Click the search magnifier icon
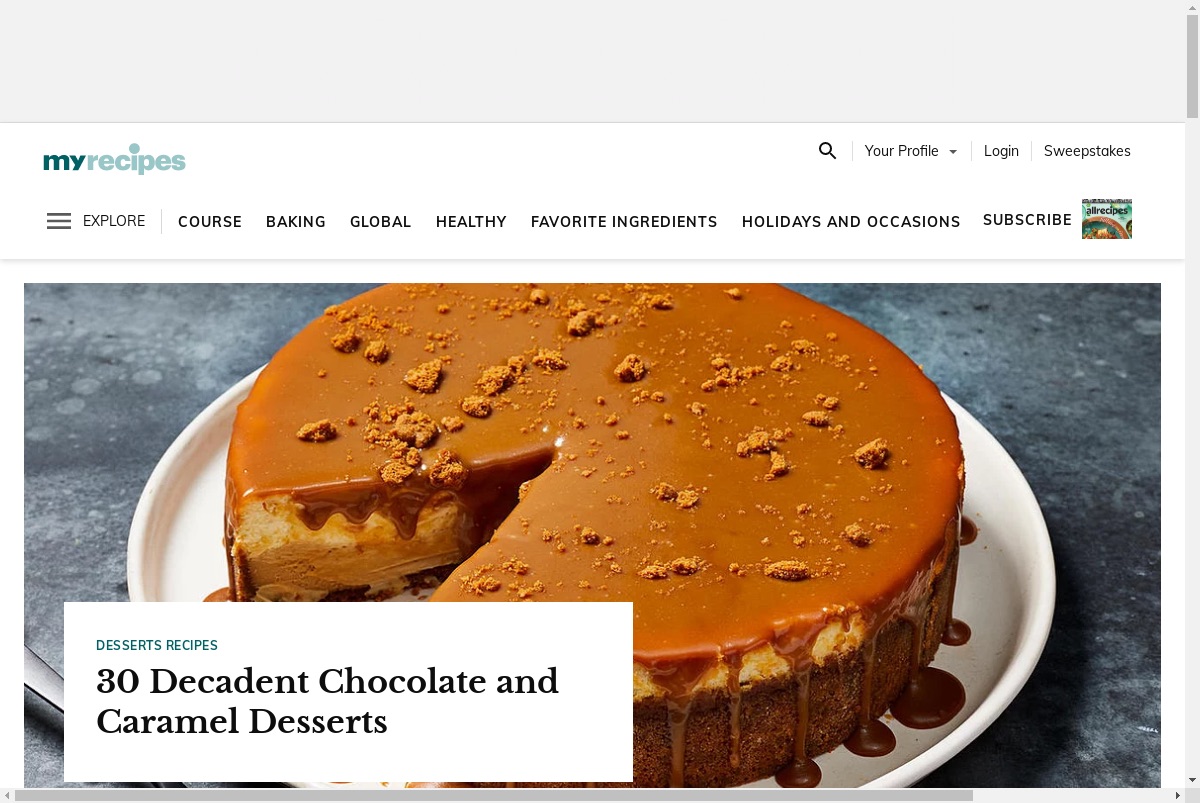1200x803 pixels. point(827,151)
